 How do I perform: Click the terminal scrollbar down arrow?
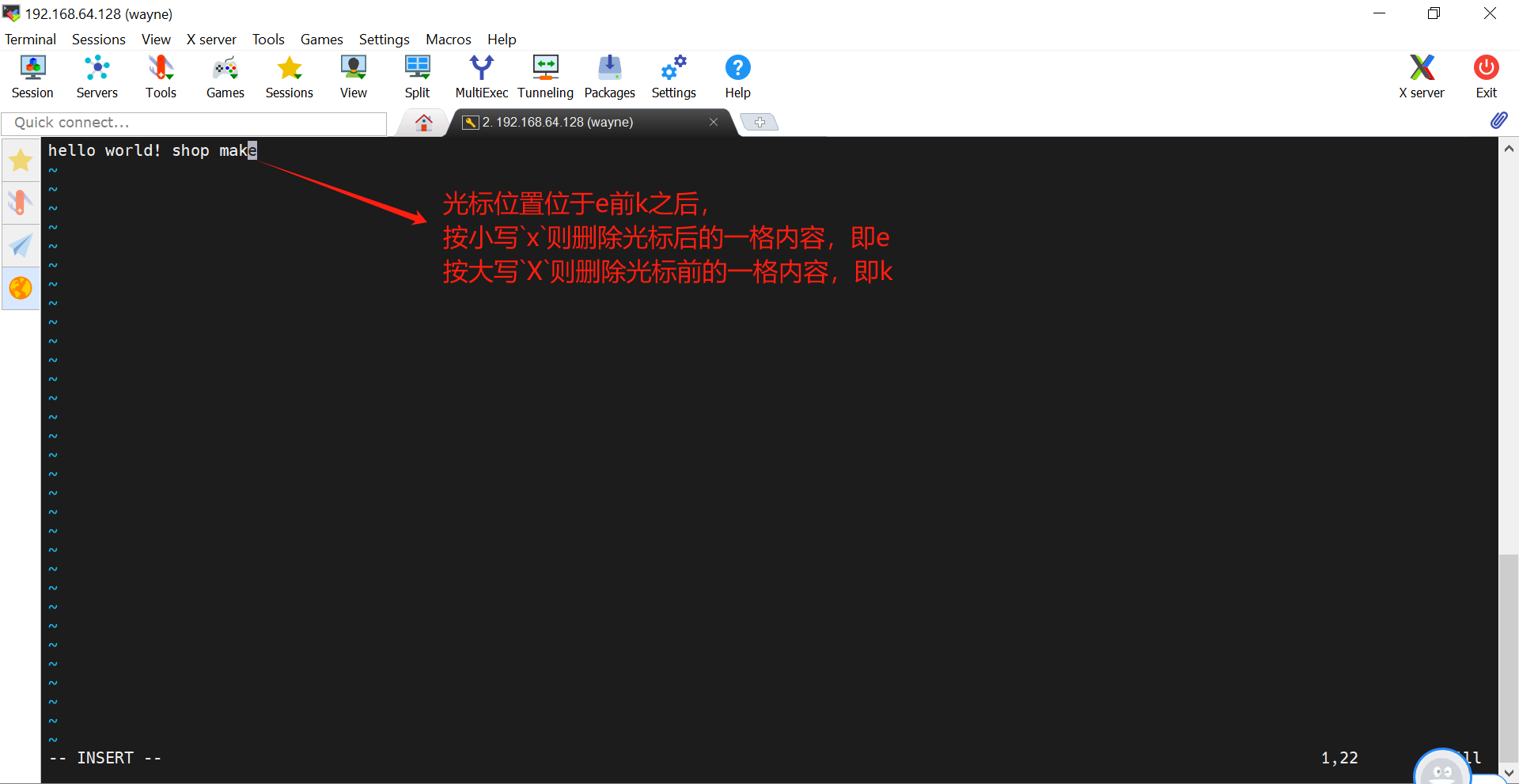(1509, 773)
